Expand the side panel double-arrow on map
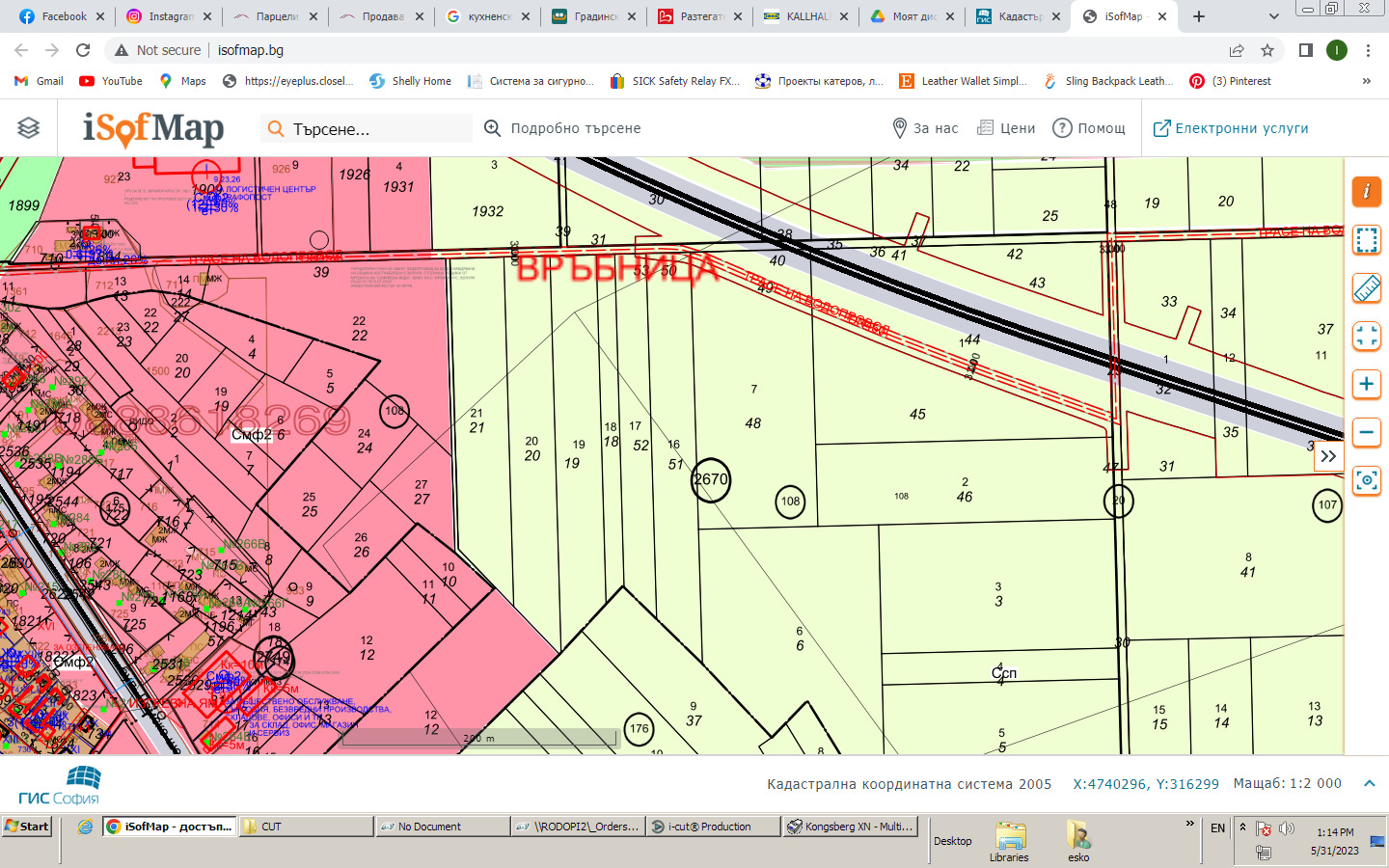This screenshot has height=868, width=1389. click(x=1328, y=456)
